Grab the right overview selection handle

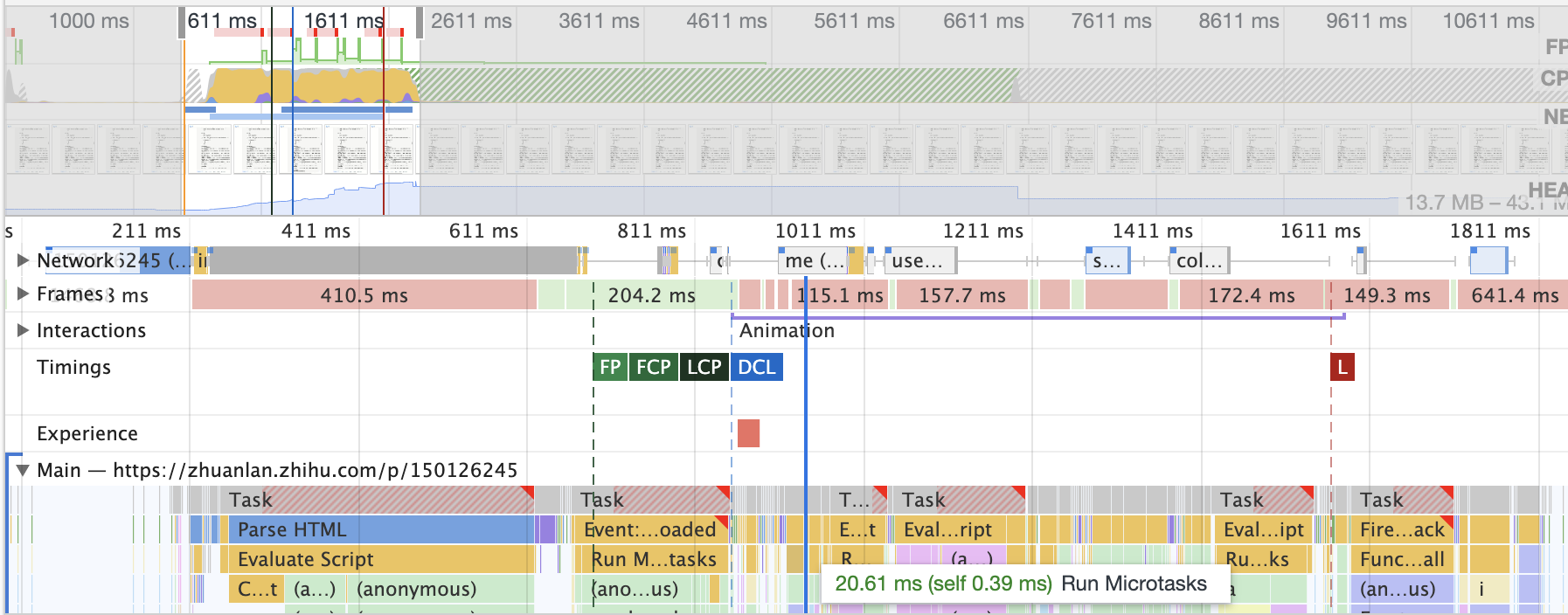point(420,23)
